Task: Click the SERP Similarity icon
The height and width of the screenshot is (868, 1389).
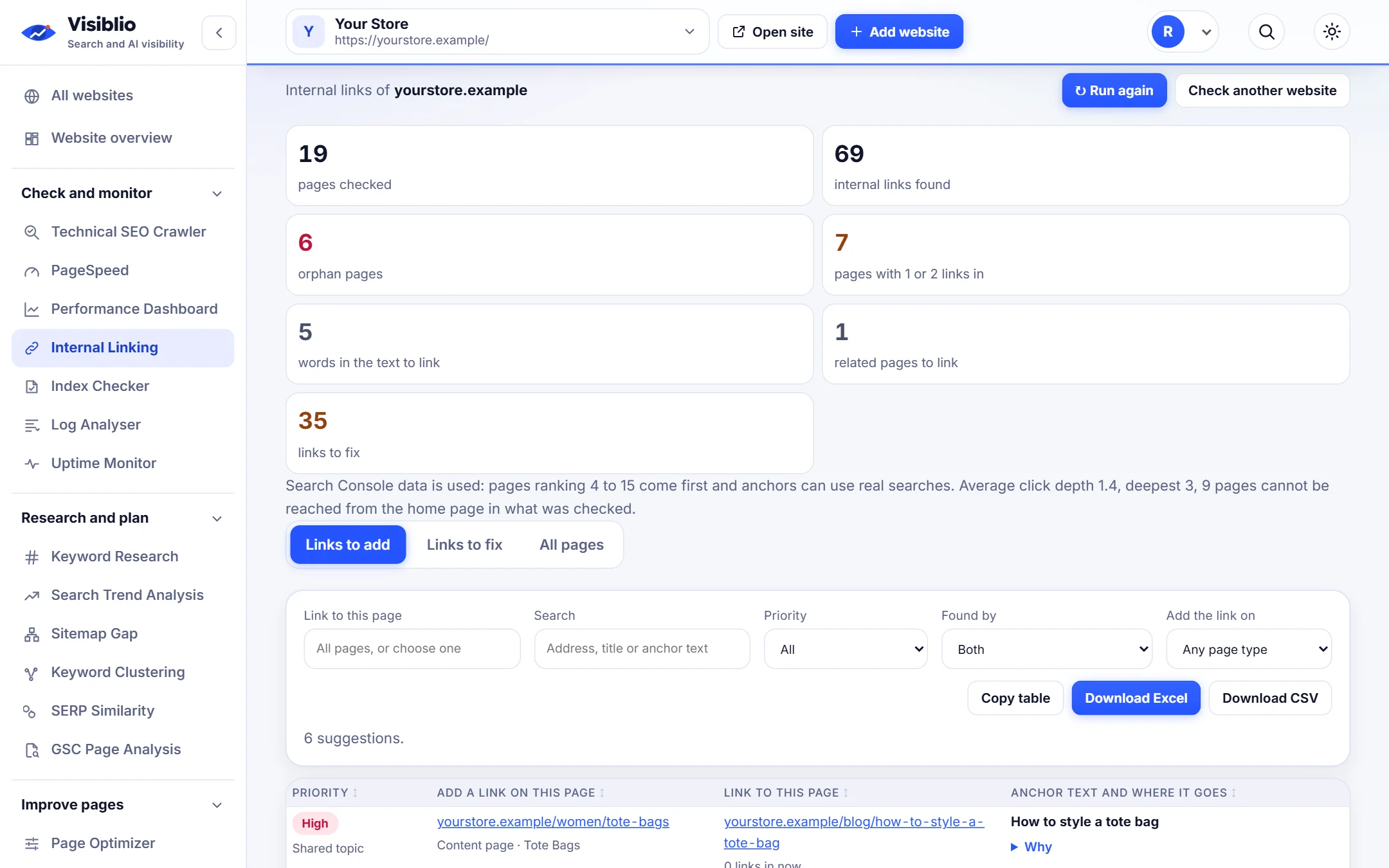Action: pyautogui.click(x=30, y=711)
